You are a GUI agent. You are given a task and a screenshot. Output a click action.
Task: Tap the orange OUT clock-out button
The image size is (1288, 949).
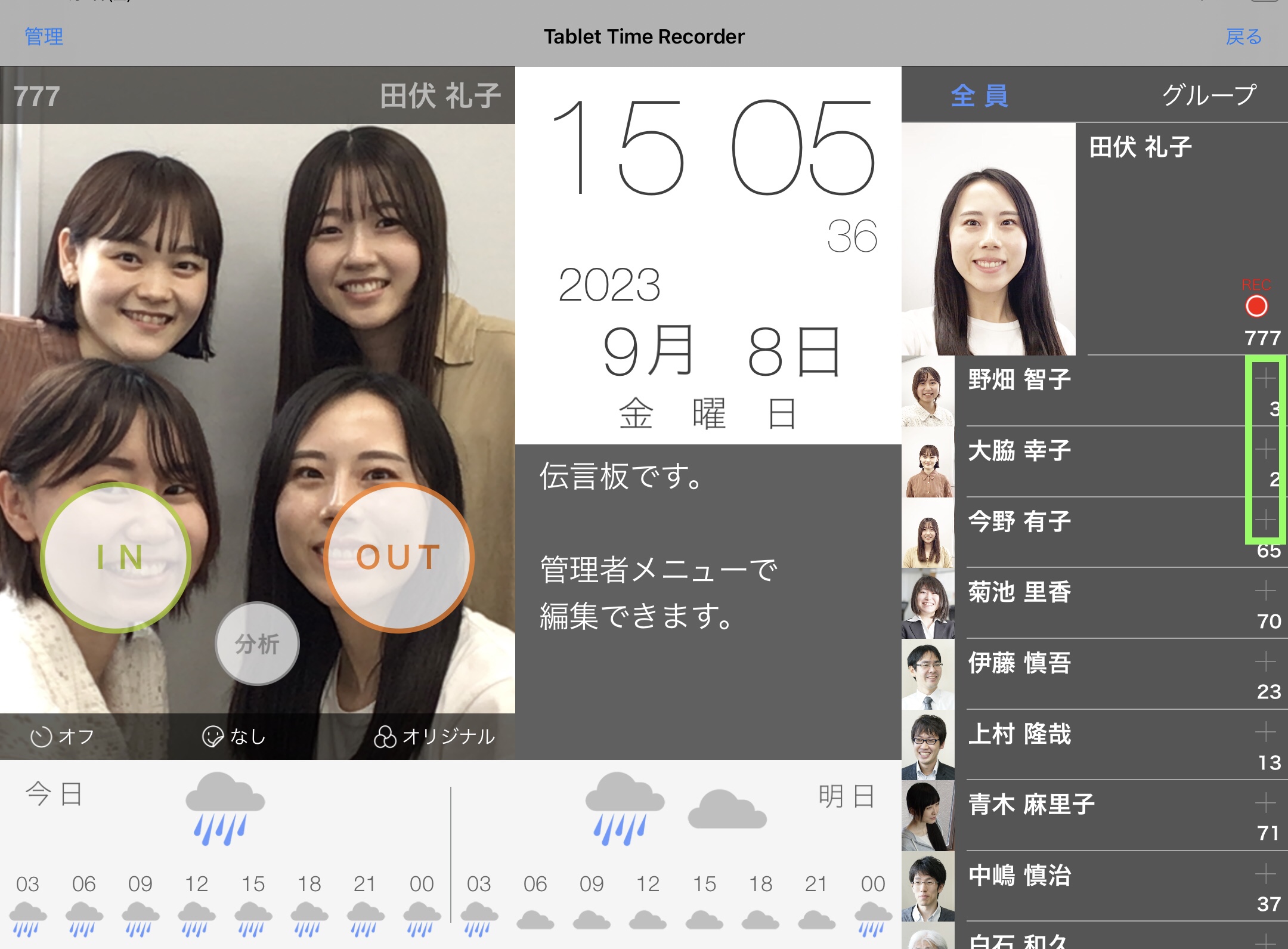[x=398, y=557]
